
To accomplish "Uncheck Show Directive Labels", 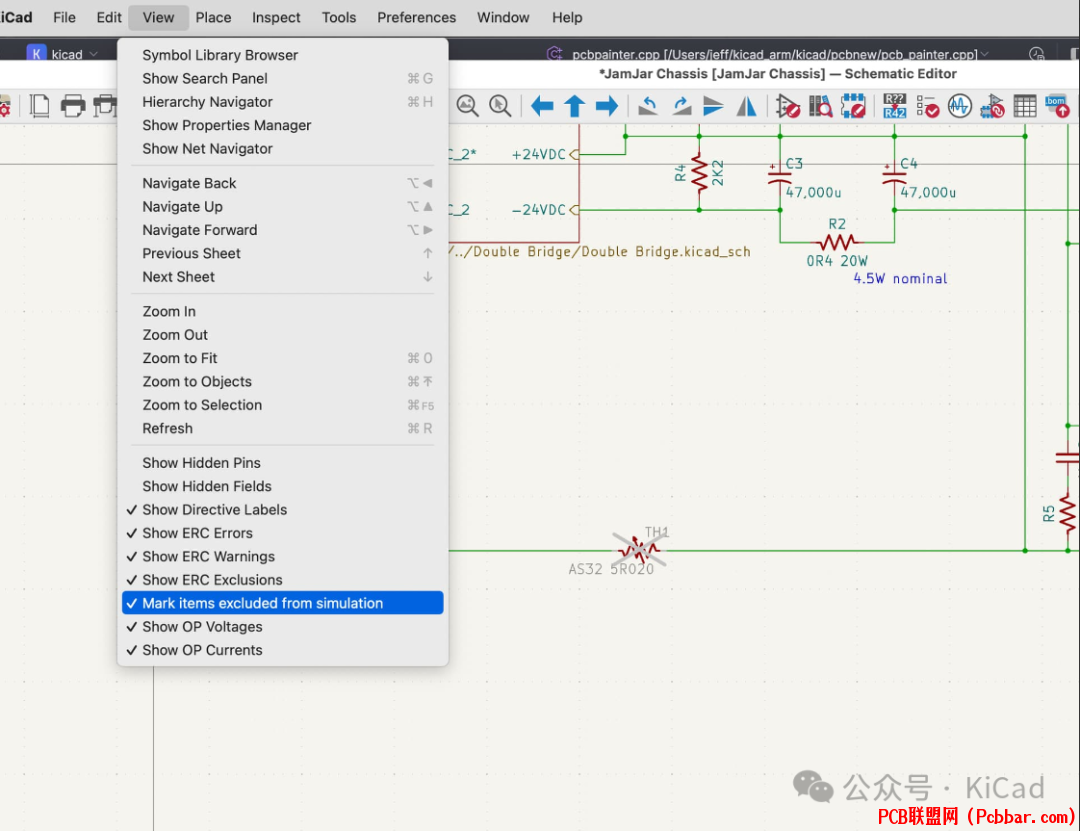I will tap(282, 510).
